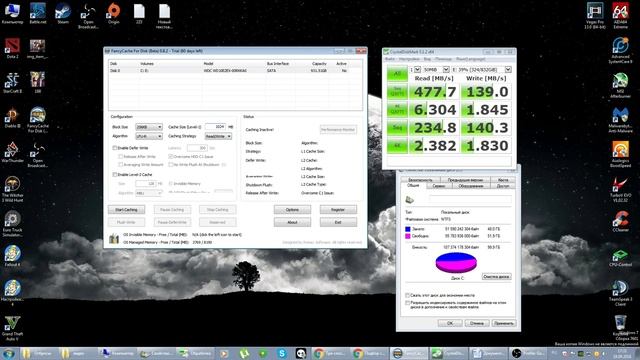The height and width of the screenshot is (360, 640).
Task: Open the Battle.net desktop shortcut
Action: [38, 13]
